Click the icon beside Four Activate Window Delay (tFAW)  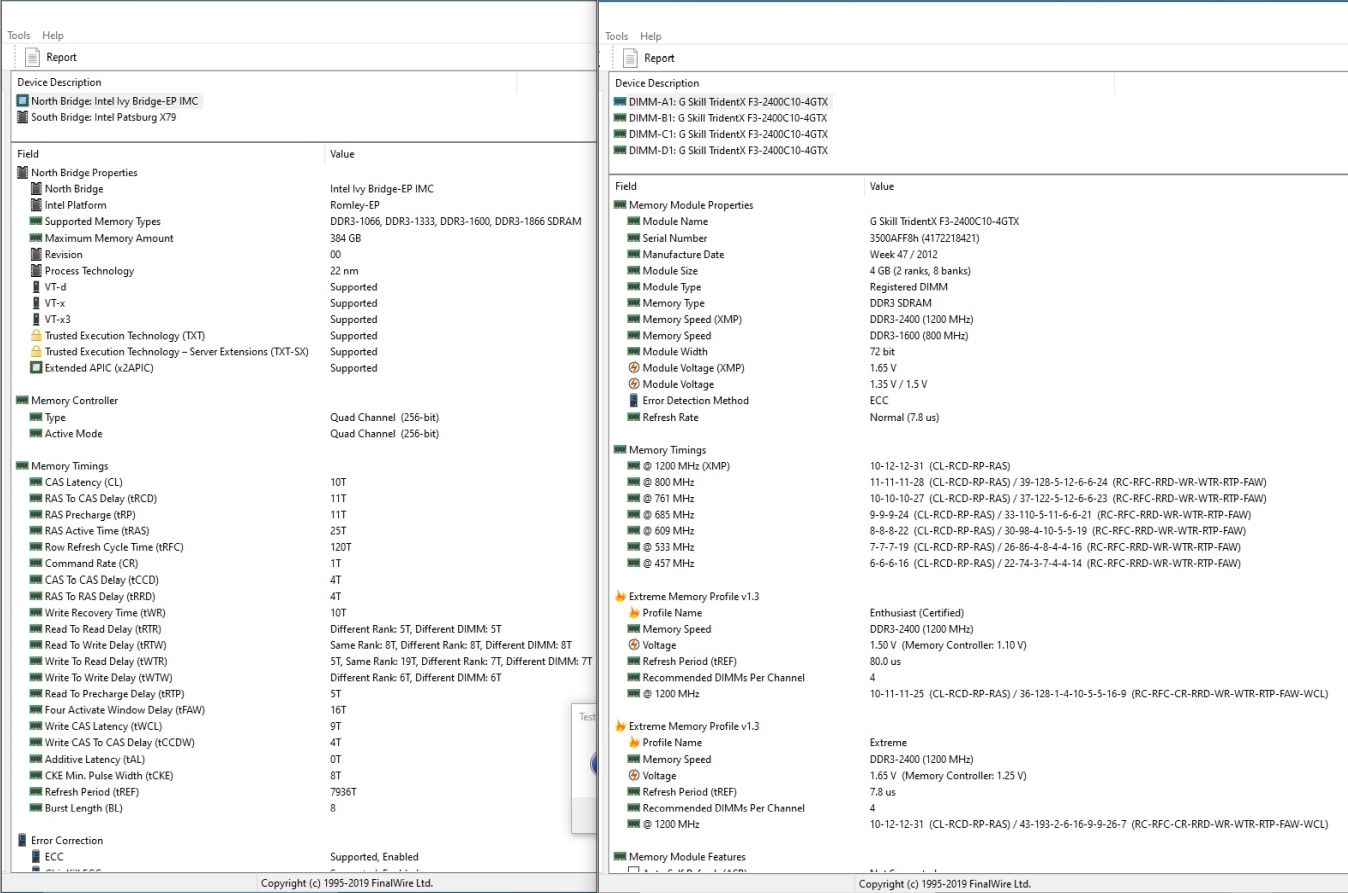37,710
